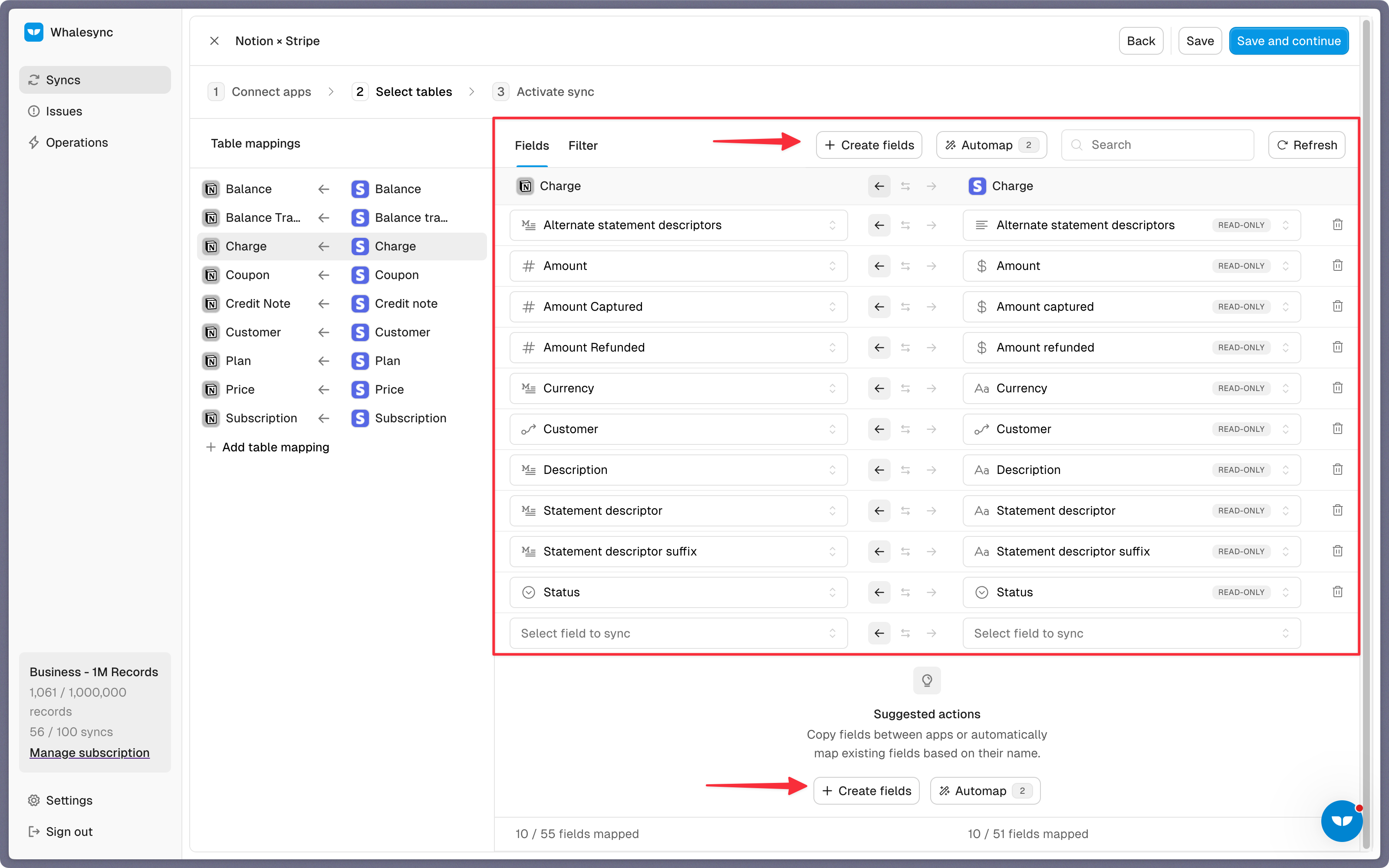
Task: Delete the Description field mapping
Action: [x=1337, y=470]
